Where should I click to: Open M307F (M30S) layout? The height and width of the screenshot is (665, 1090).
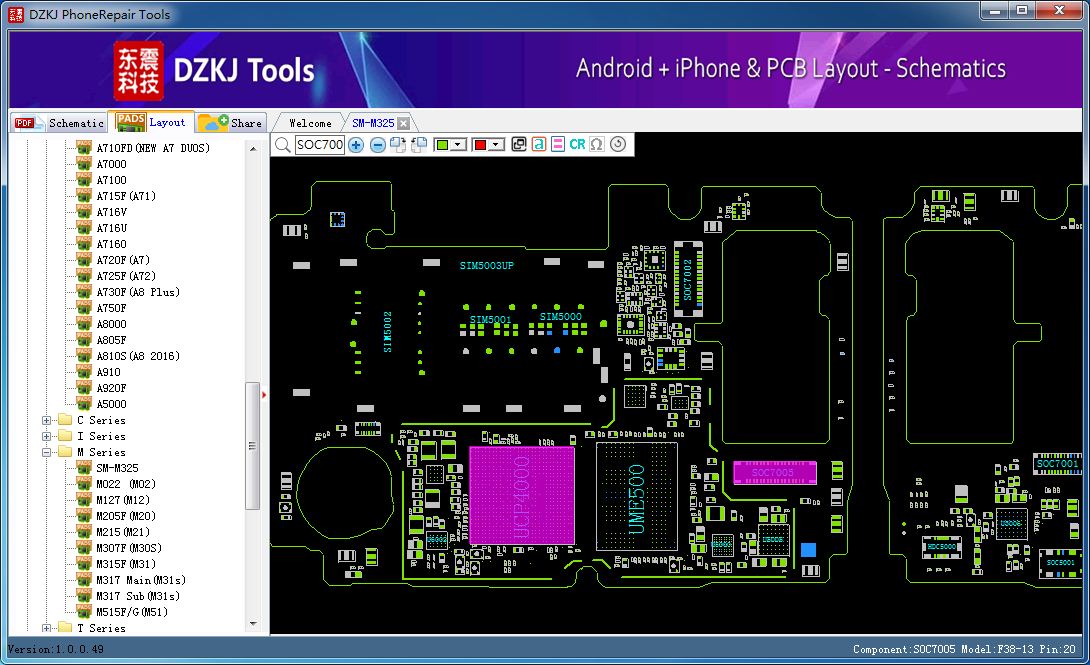coord(129,548)
